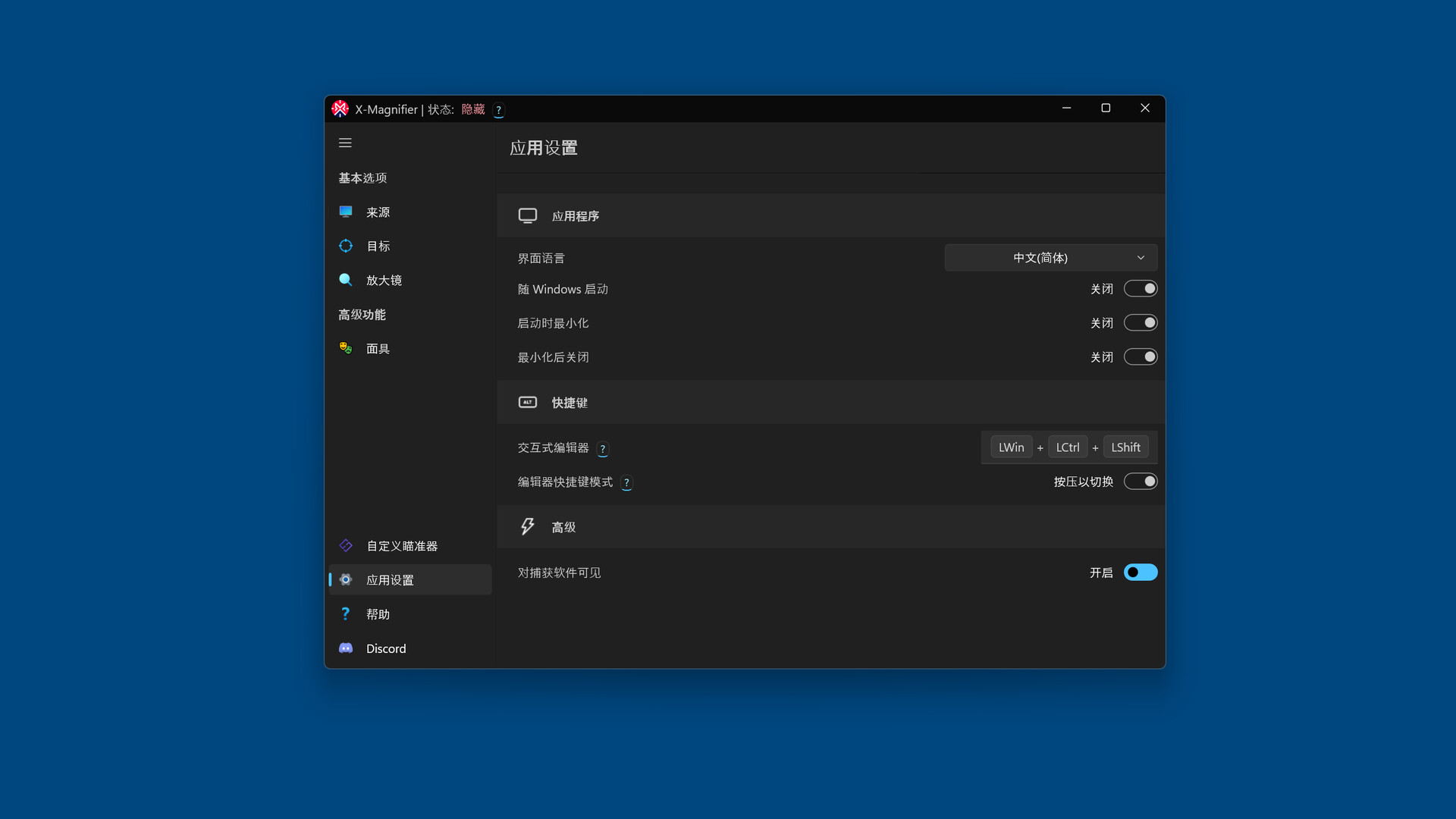Click the 来源 monitor icon
The height and width of the screenshot is (819, 1456).
(346, 212)
